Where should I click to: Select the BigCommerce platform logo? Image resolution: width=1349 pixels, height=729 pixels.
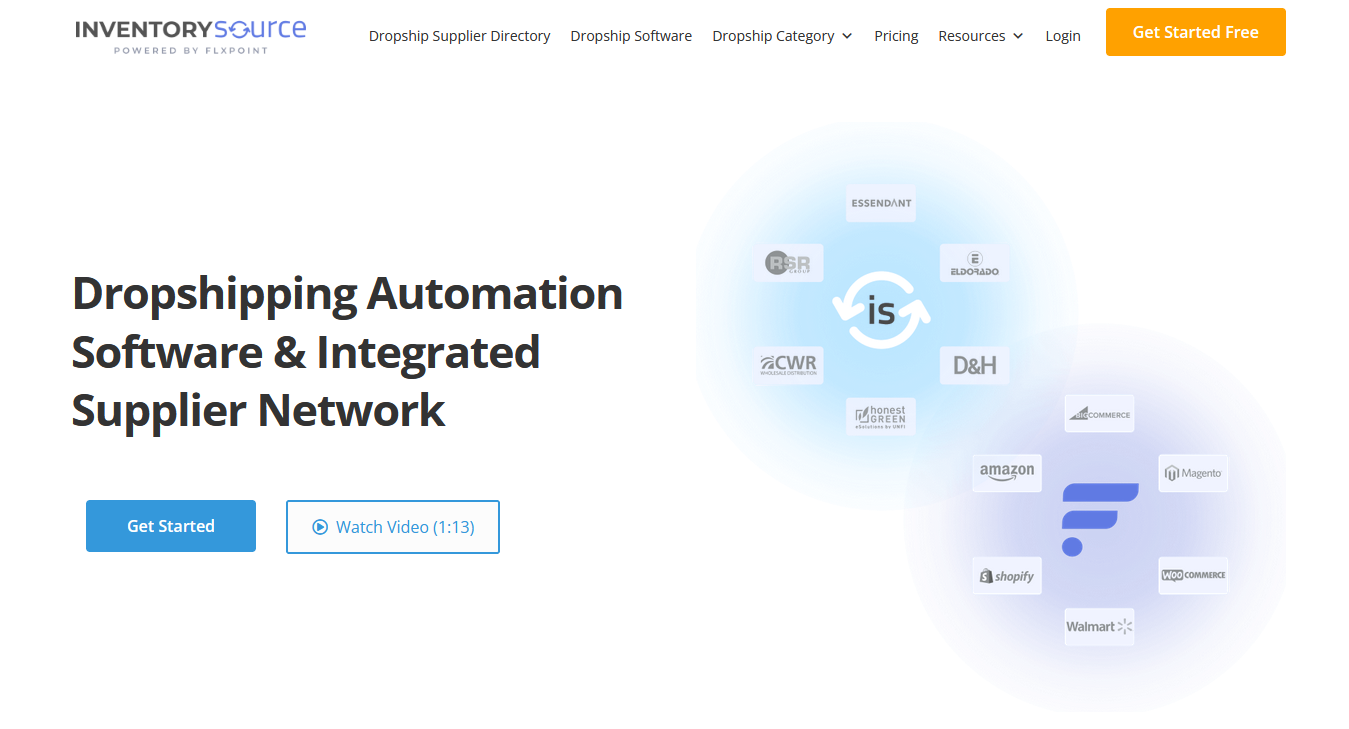pyautogui.click(x=1099, y=413)
